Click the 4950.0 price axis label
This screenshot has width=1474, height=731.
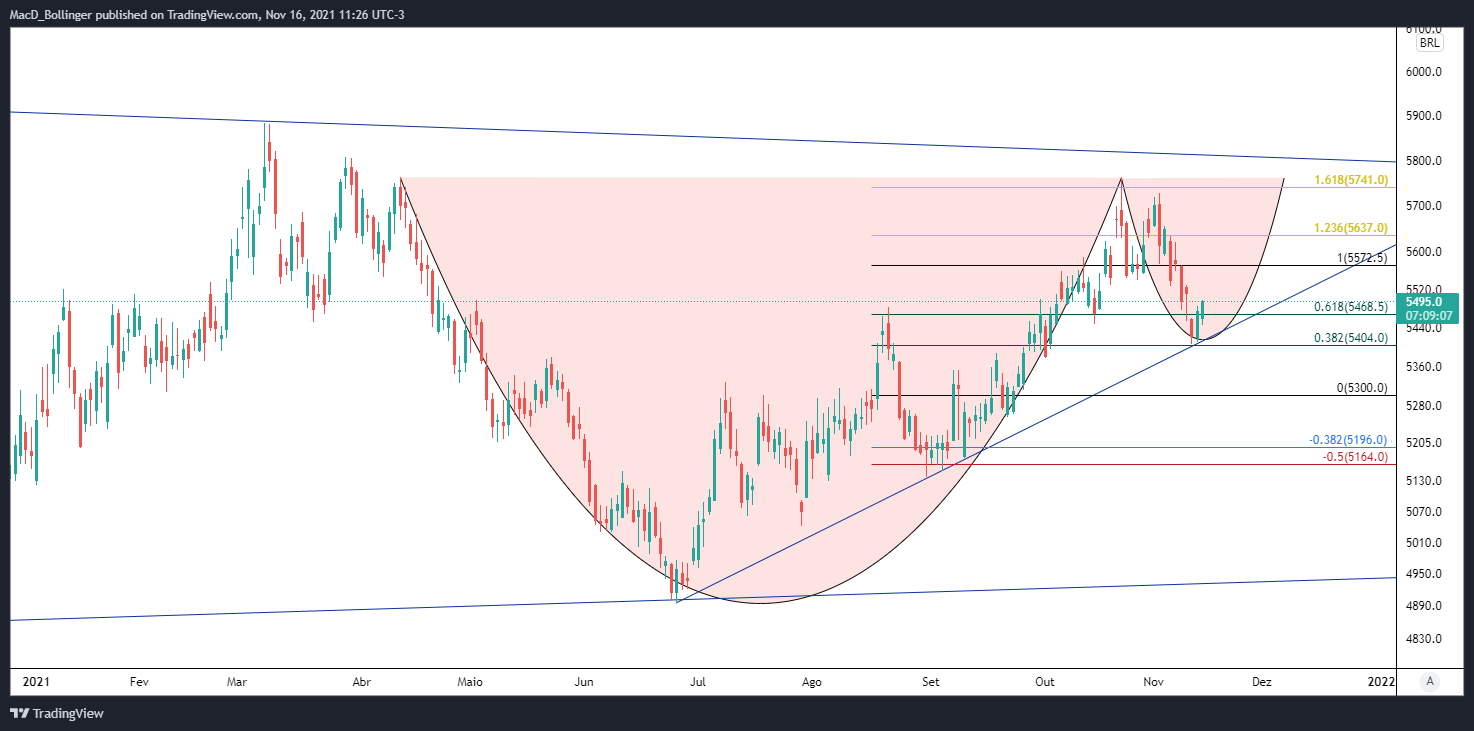coord(1424,574)
